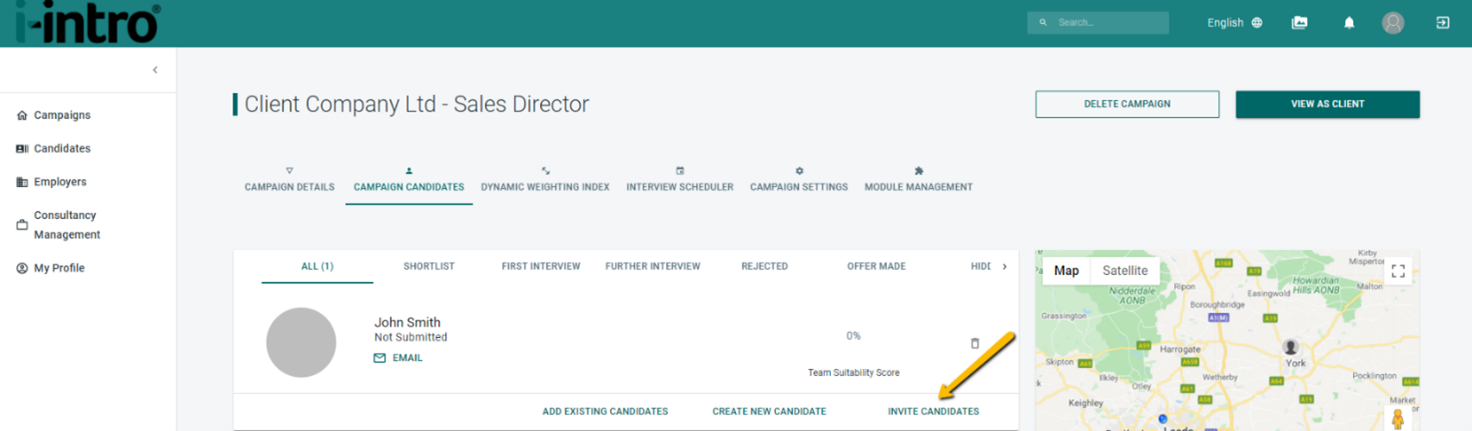Select the FURTHER INTERVIEW filter tab
This screenshot has width=1472, height=431.
click(653, 266)
